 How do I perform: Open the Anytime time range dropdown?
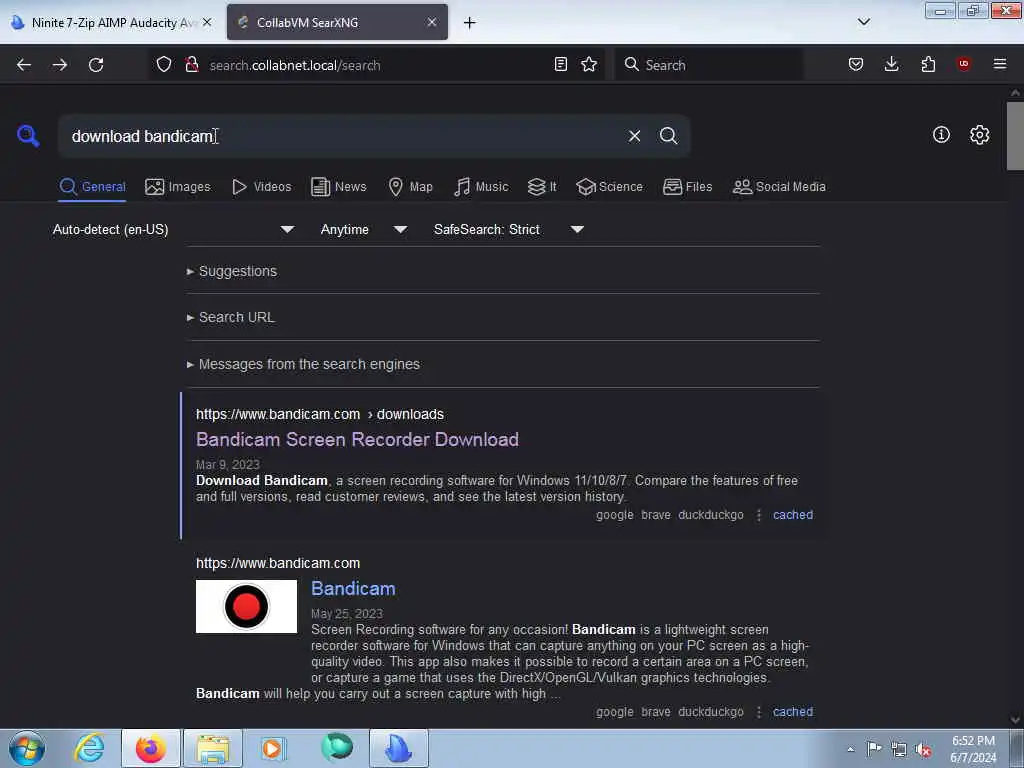(x=364, y=229)
